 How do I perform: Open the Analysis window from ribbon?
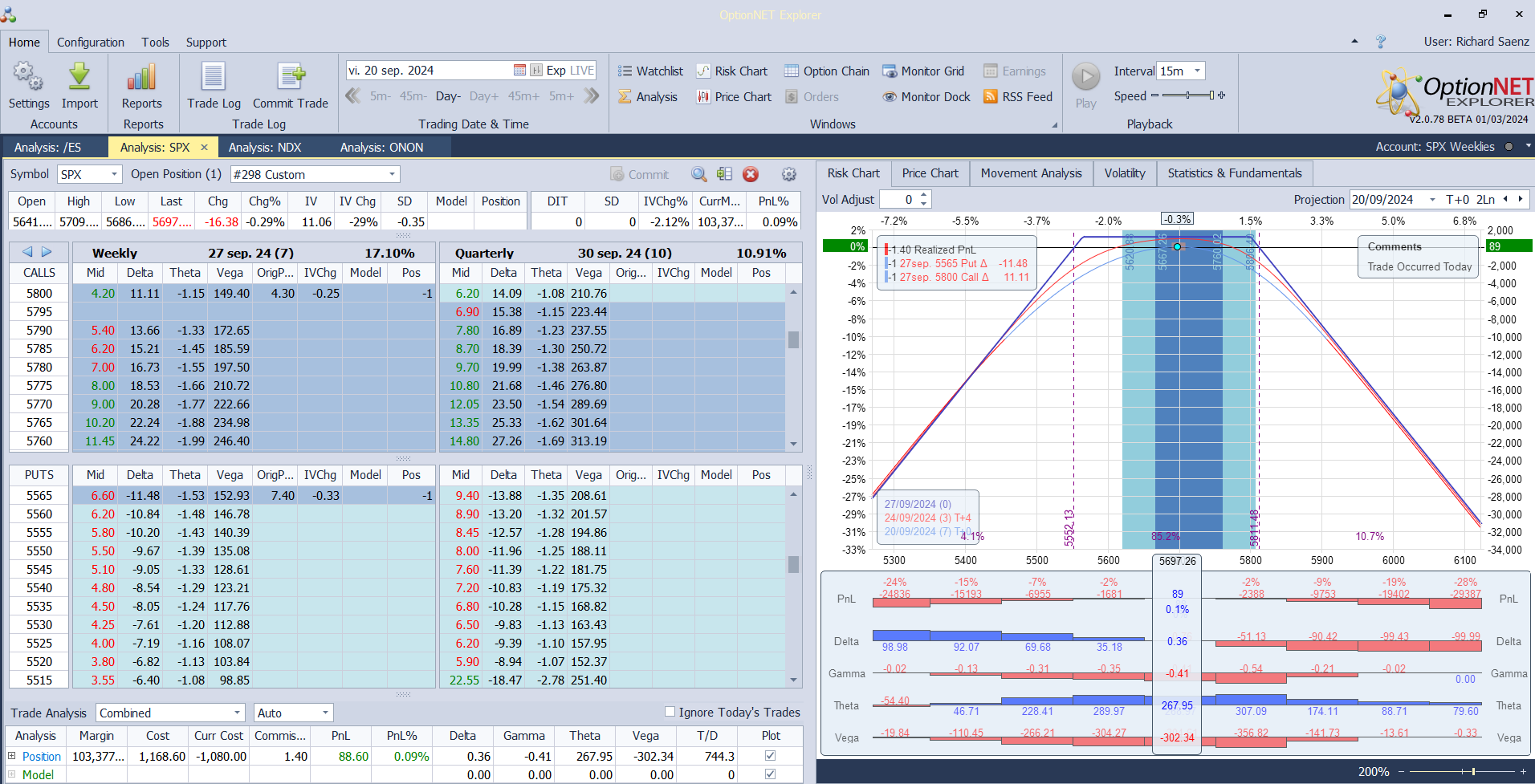[x=648, y=96]
